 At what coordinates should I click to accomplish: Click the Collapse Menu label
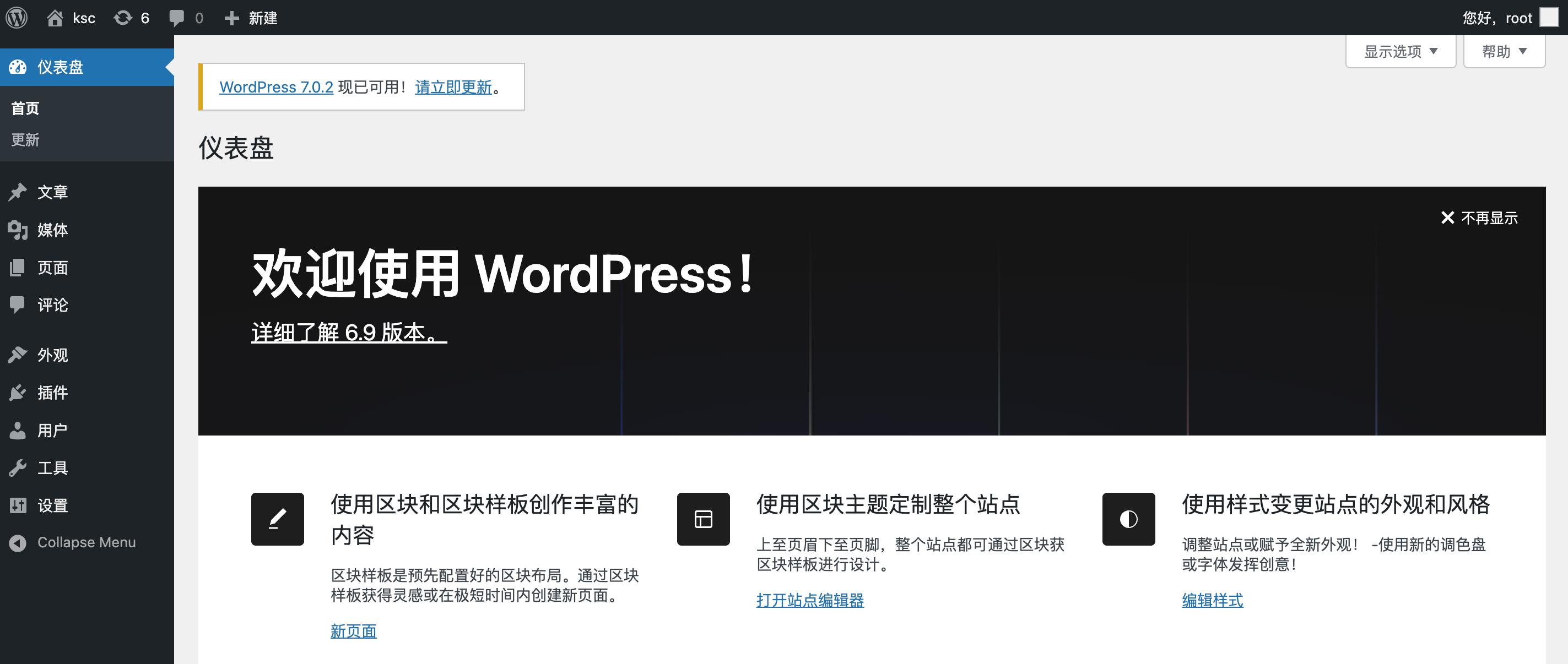[x=86, y=542]
